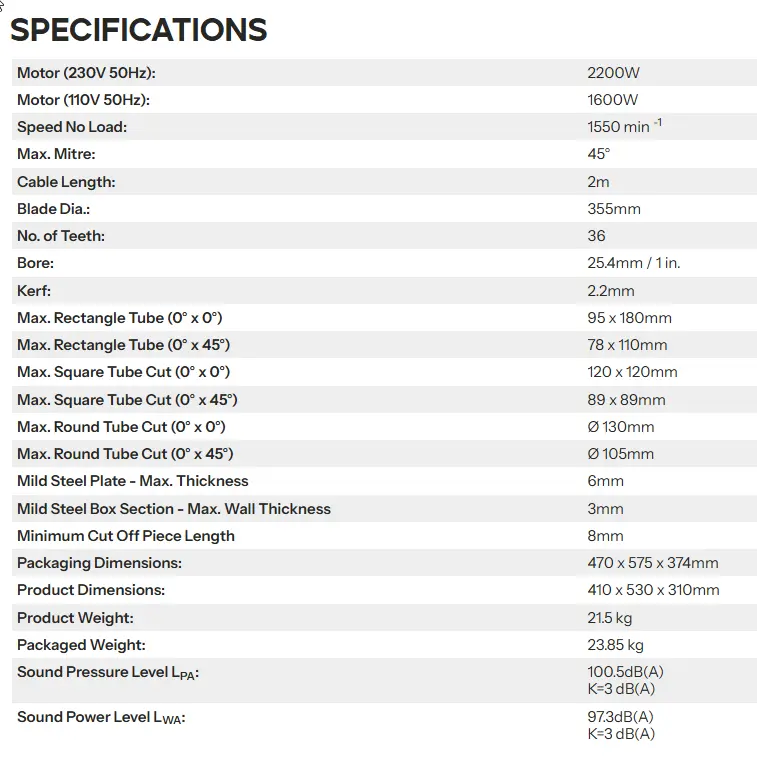The height and width of the screenshot is (757, 757).
Task: Select the Bore 25.4mm / 1 in. value
Action: [x=633, y=263]
